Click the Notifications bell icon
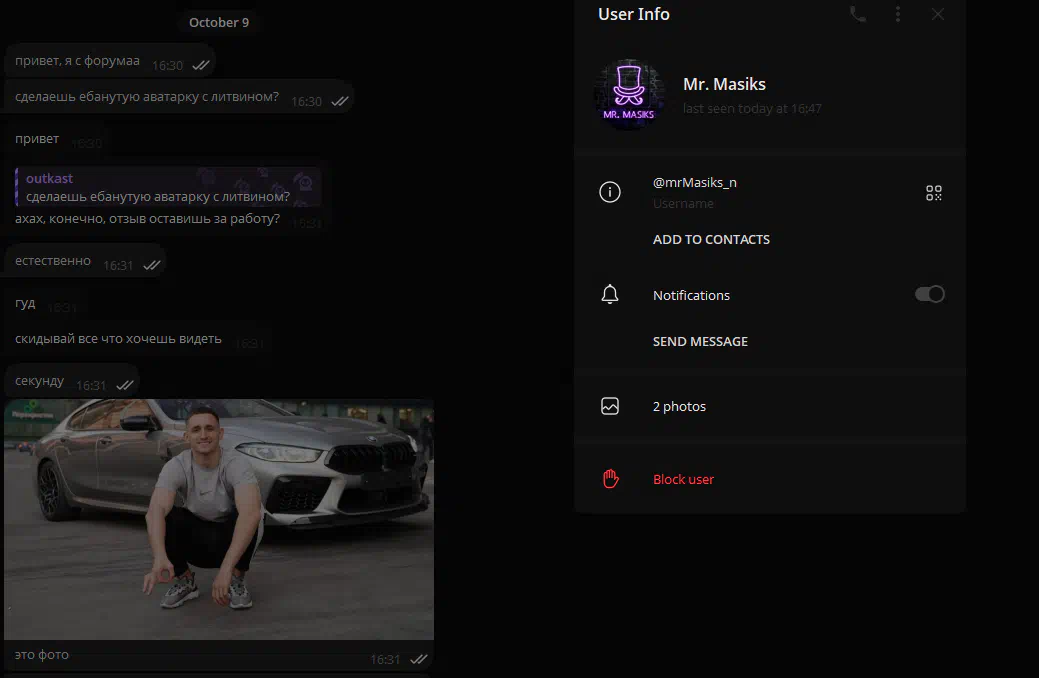This screenshot has height=678, width=1039. click(610, 294)
